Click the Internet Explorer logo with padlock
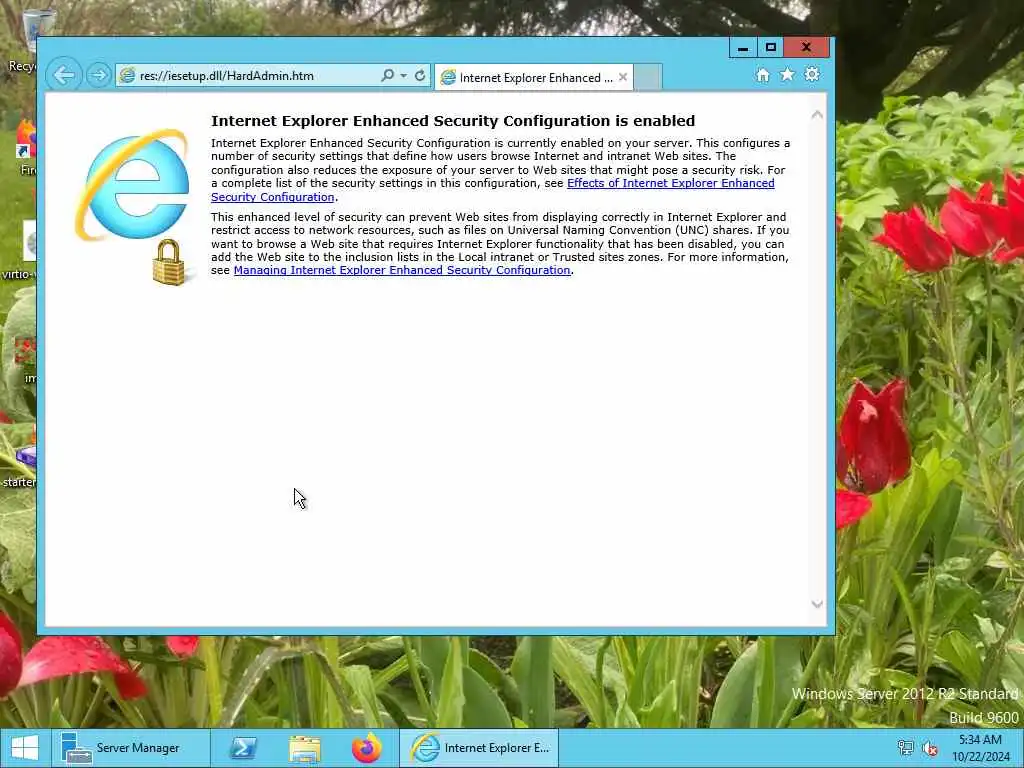 pyautogui.click(x=134, y=206)
